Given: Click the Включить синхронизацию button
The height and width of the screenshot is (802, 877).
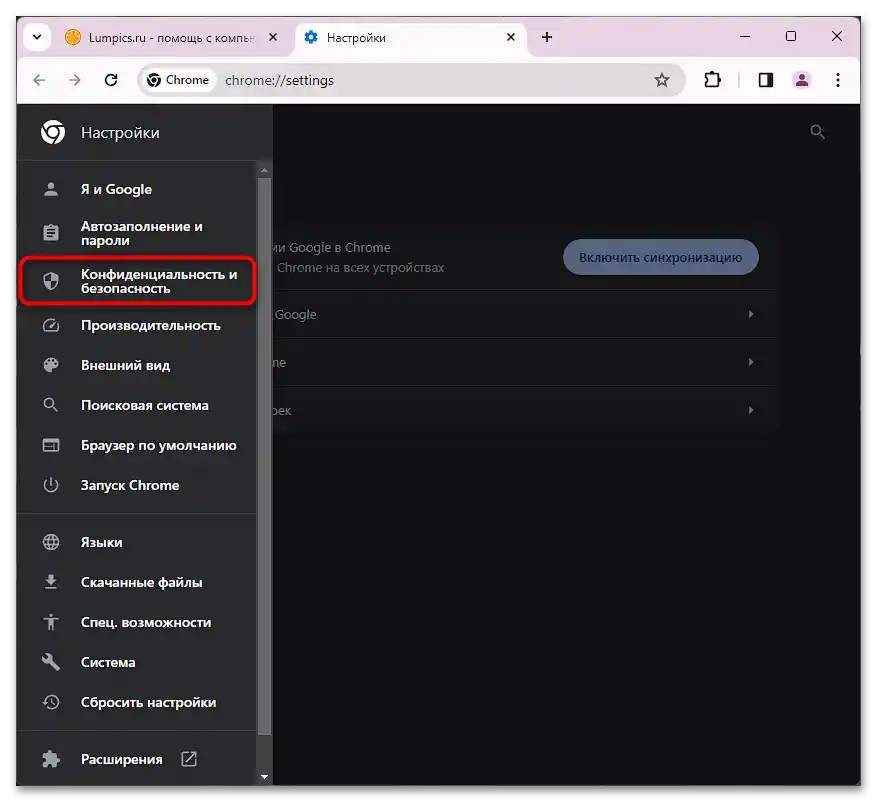Looking at the screenshot, I should point(659,257).
